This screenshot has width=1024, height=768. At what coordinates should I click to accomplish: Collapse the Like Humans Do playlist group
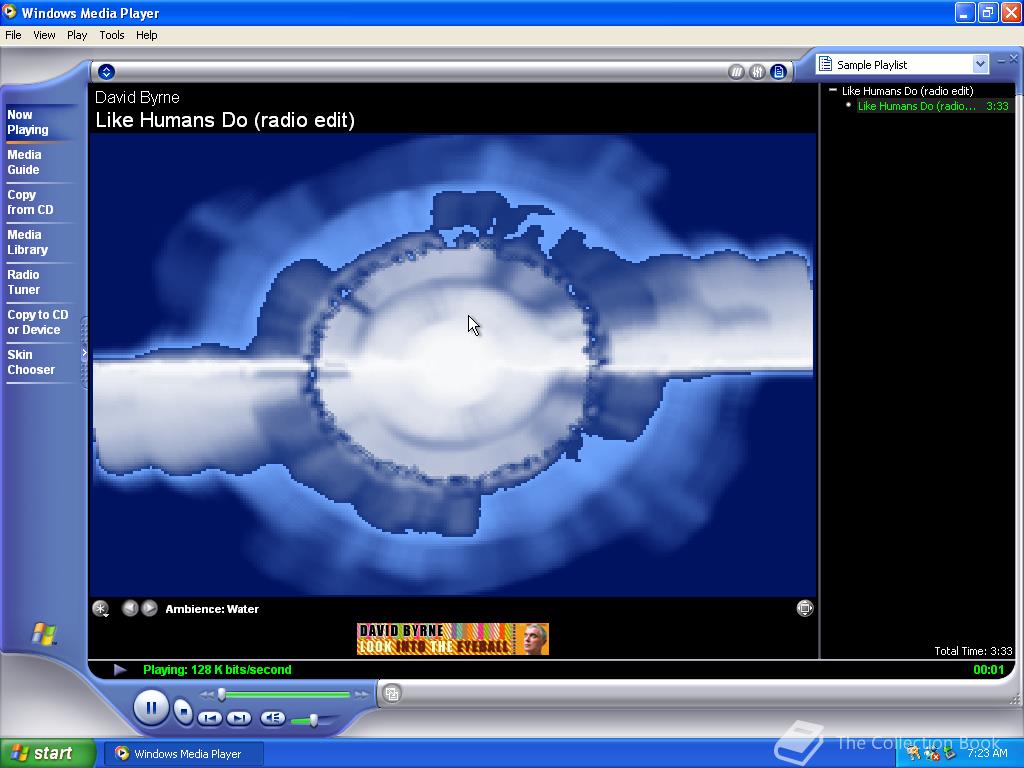click(x=833, y=90)
